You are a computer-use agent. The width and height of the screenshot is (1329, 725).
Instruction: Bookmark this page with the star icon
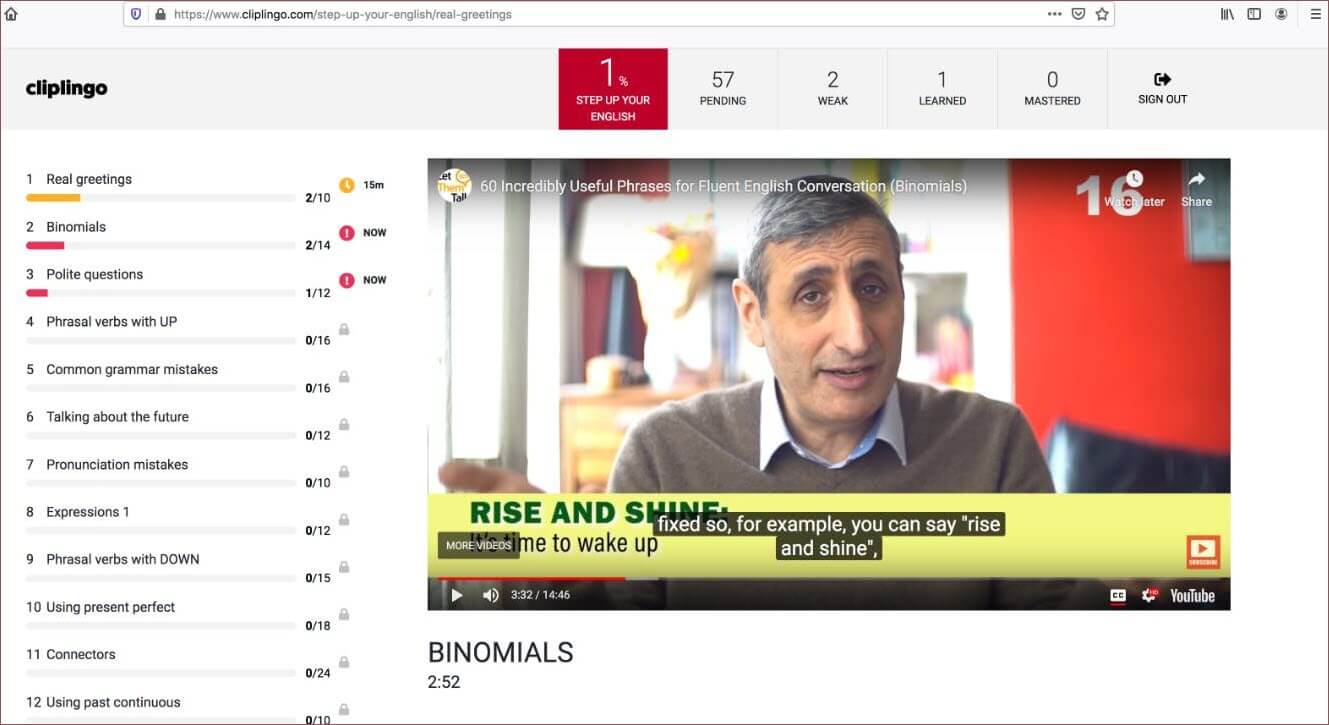[1102, 14]
